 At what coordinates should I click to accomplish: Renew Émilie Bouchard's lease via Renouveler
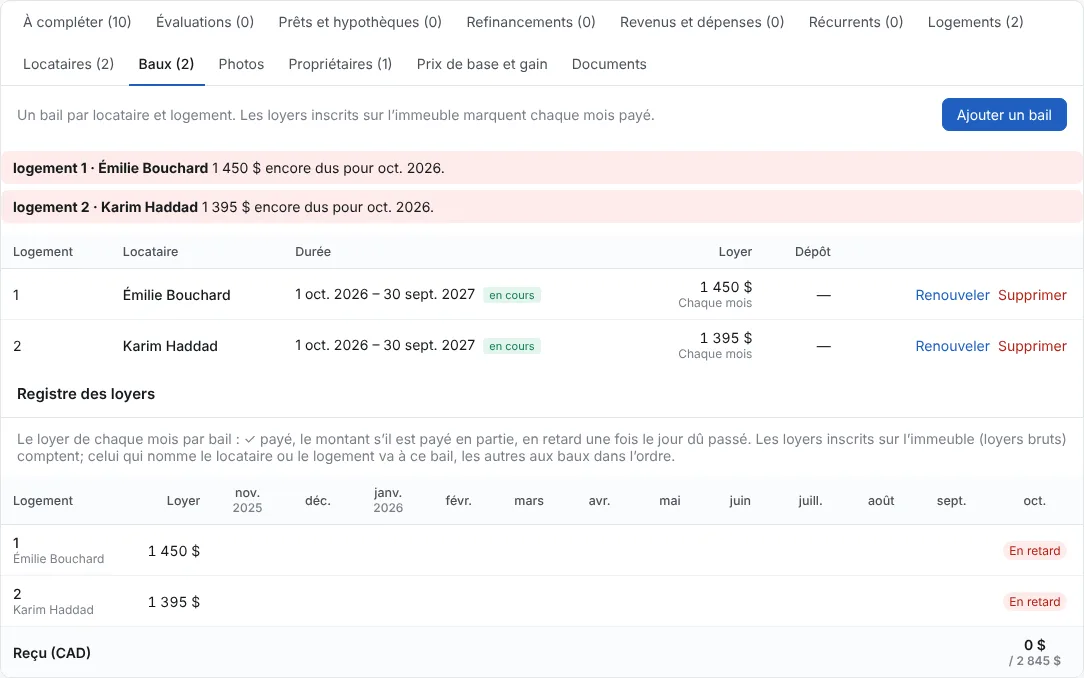[x=952, y=295]
